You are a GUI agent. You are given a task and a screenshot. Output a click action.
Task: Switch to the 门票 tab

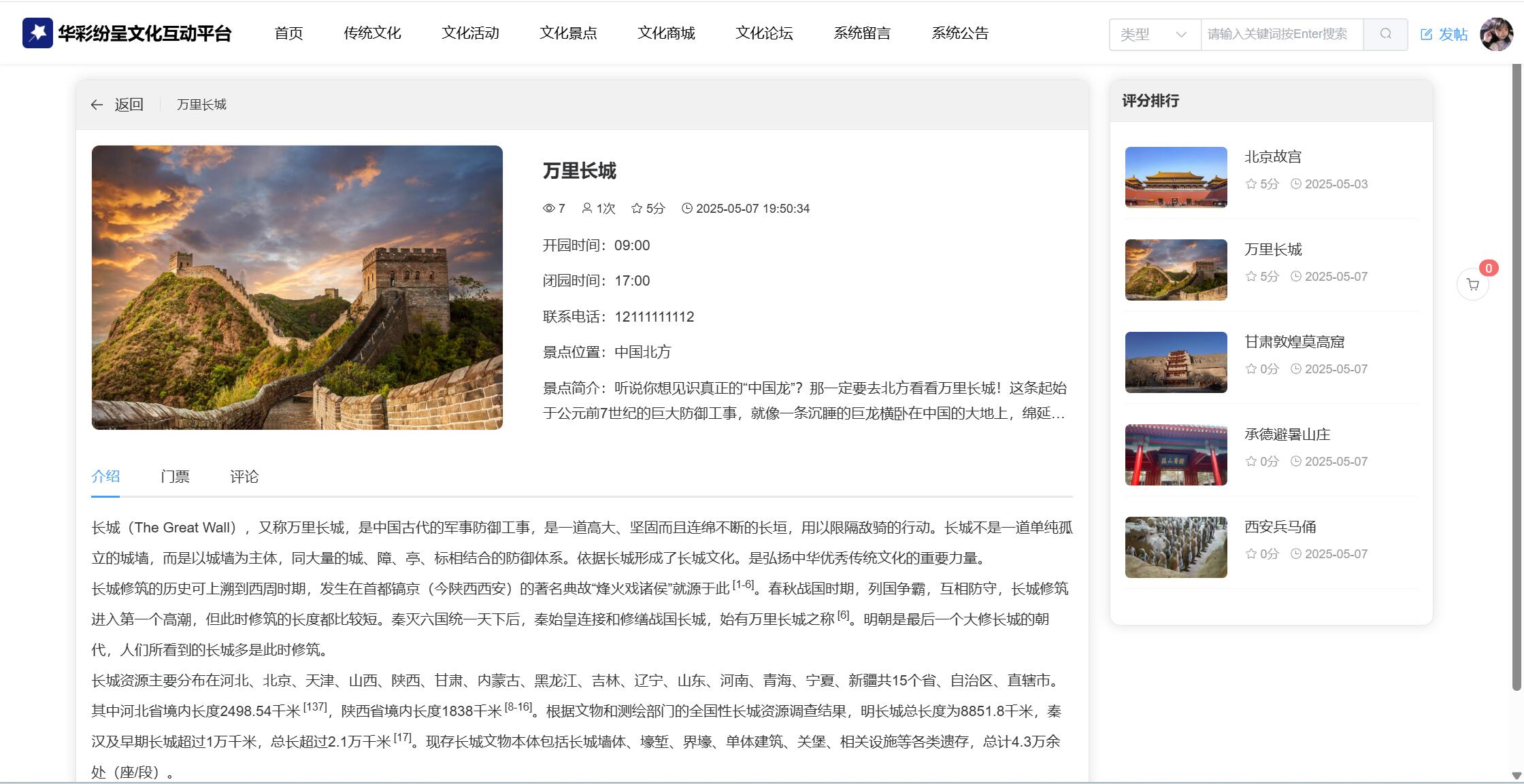pos(175,477)
